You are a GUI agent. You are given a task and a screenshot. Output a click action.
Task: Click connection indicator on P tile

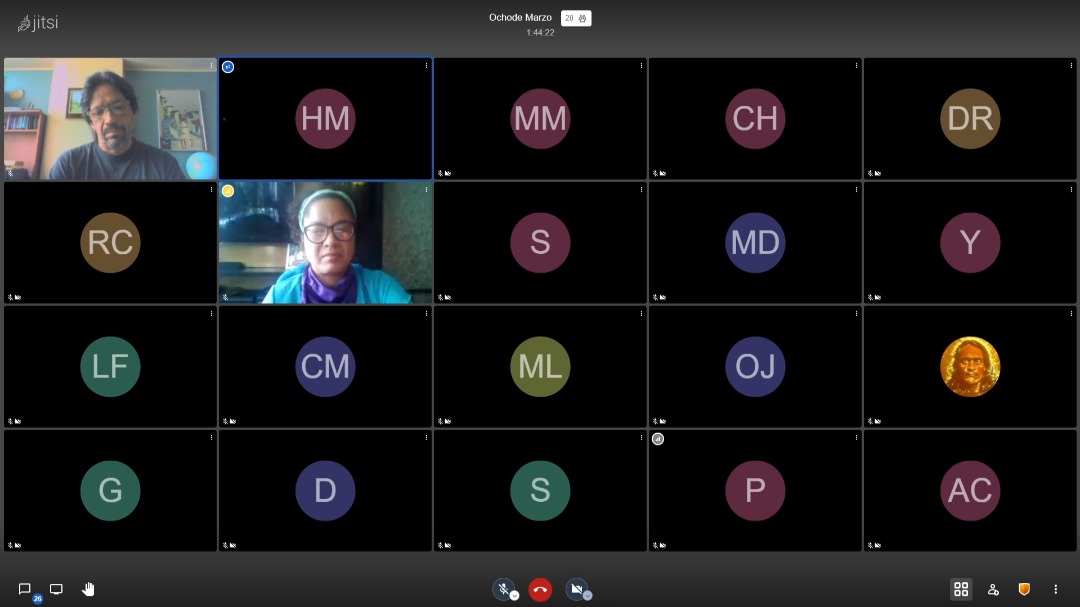(658, 439)
